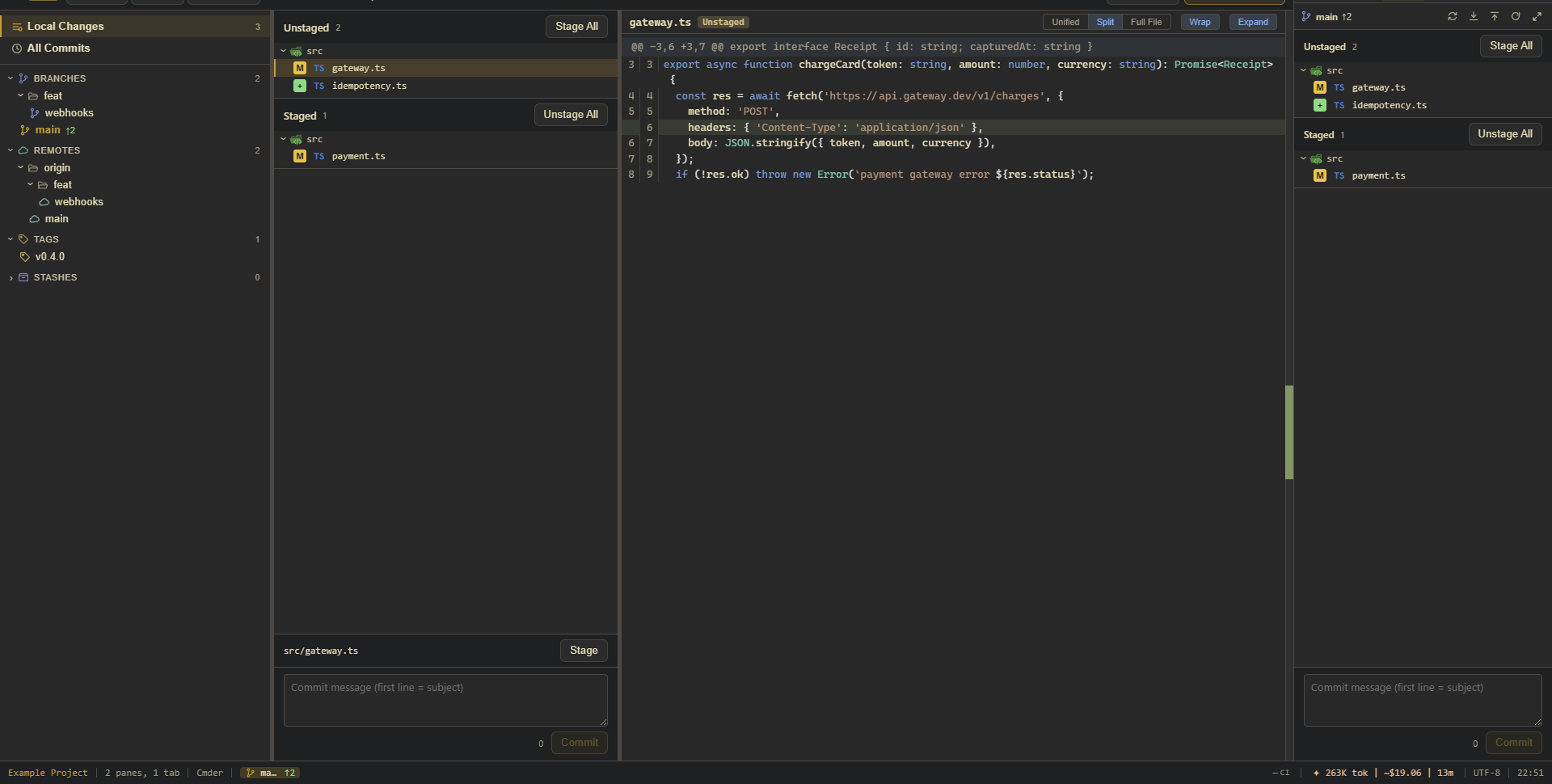1552x784 pixels.
Task: Select idempotency.ts in middle Unstaged list
Action: pos(446,86)
